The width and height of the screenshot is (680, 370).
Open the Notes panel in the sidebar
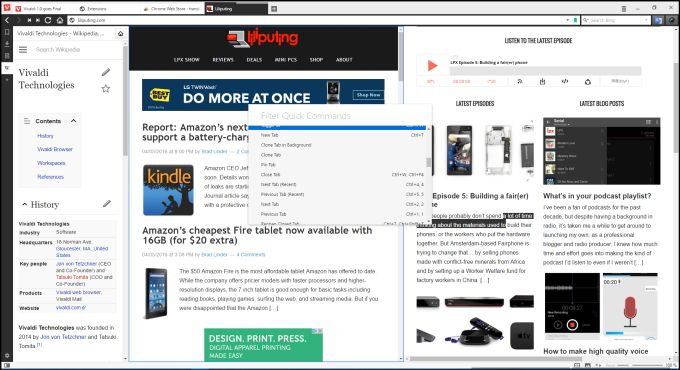(7, 56)
